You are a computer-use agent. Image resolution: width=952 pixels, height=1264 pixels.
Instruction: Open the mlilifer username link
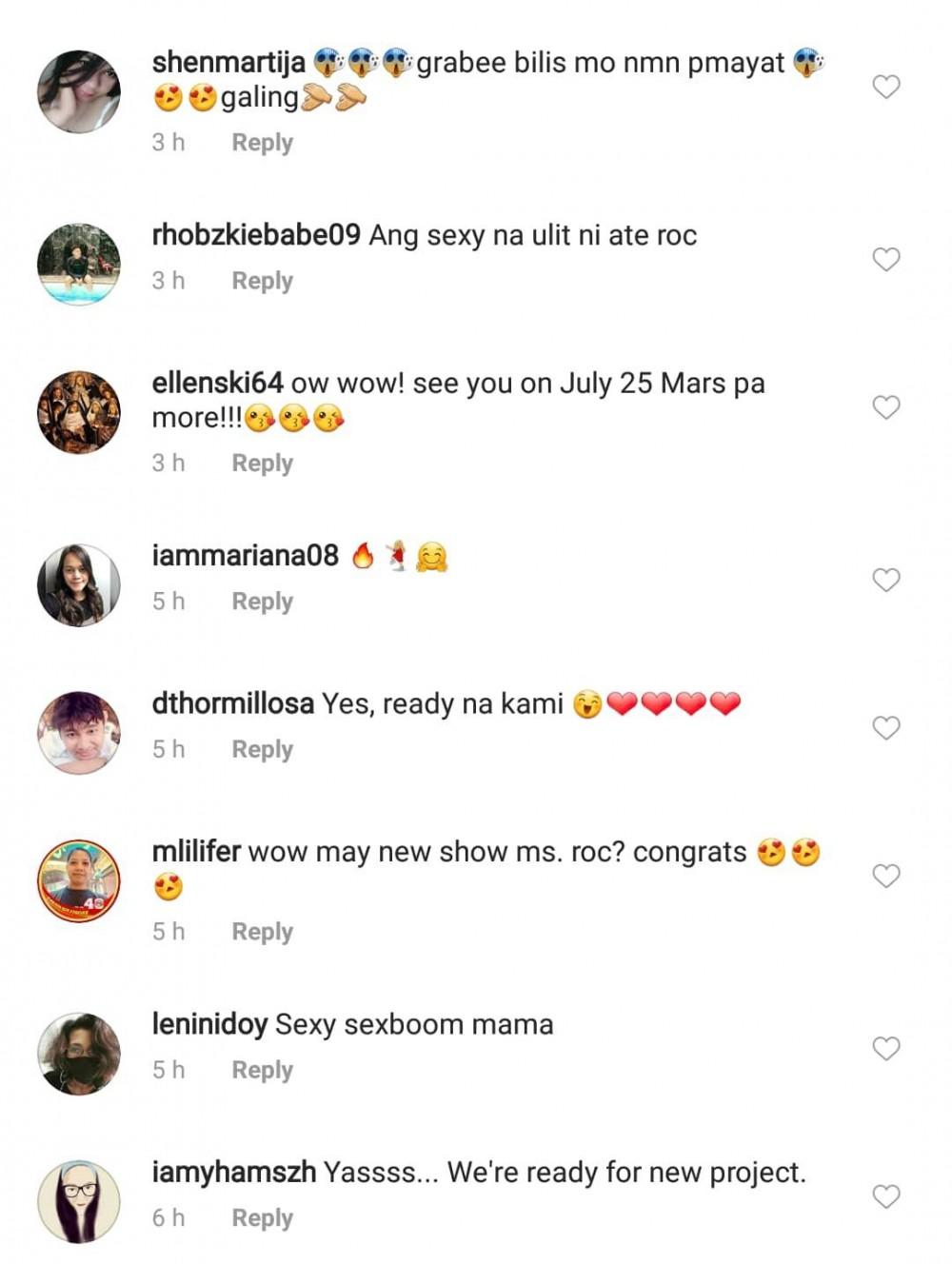click(196, 852)
